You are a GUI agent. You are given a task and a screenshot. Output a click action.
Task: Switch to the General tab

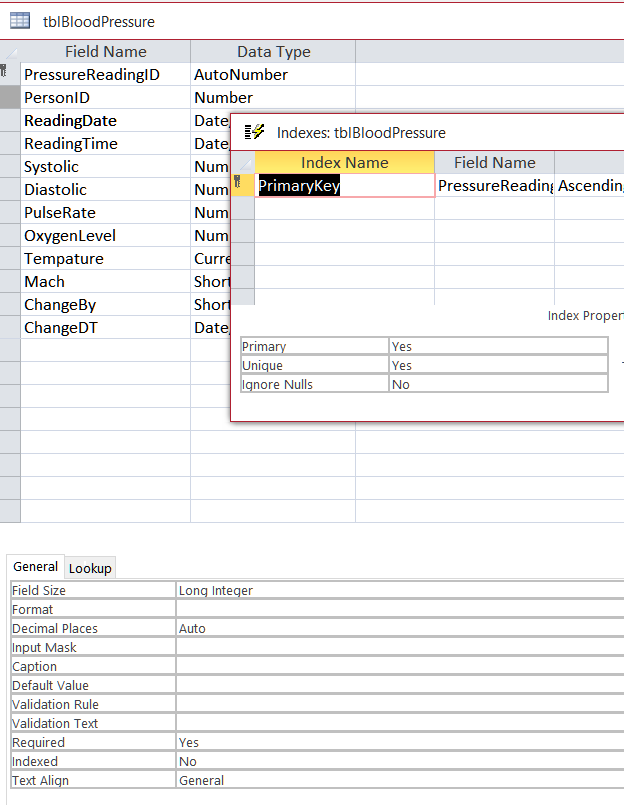(35, 566)
